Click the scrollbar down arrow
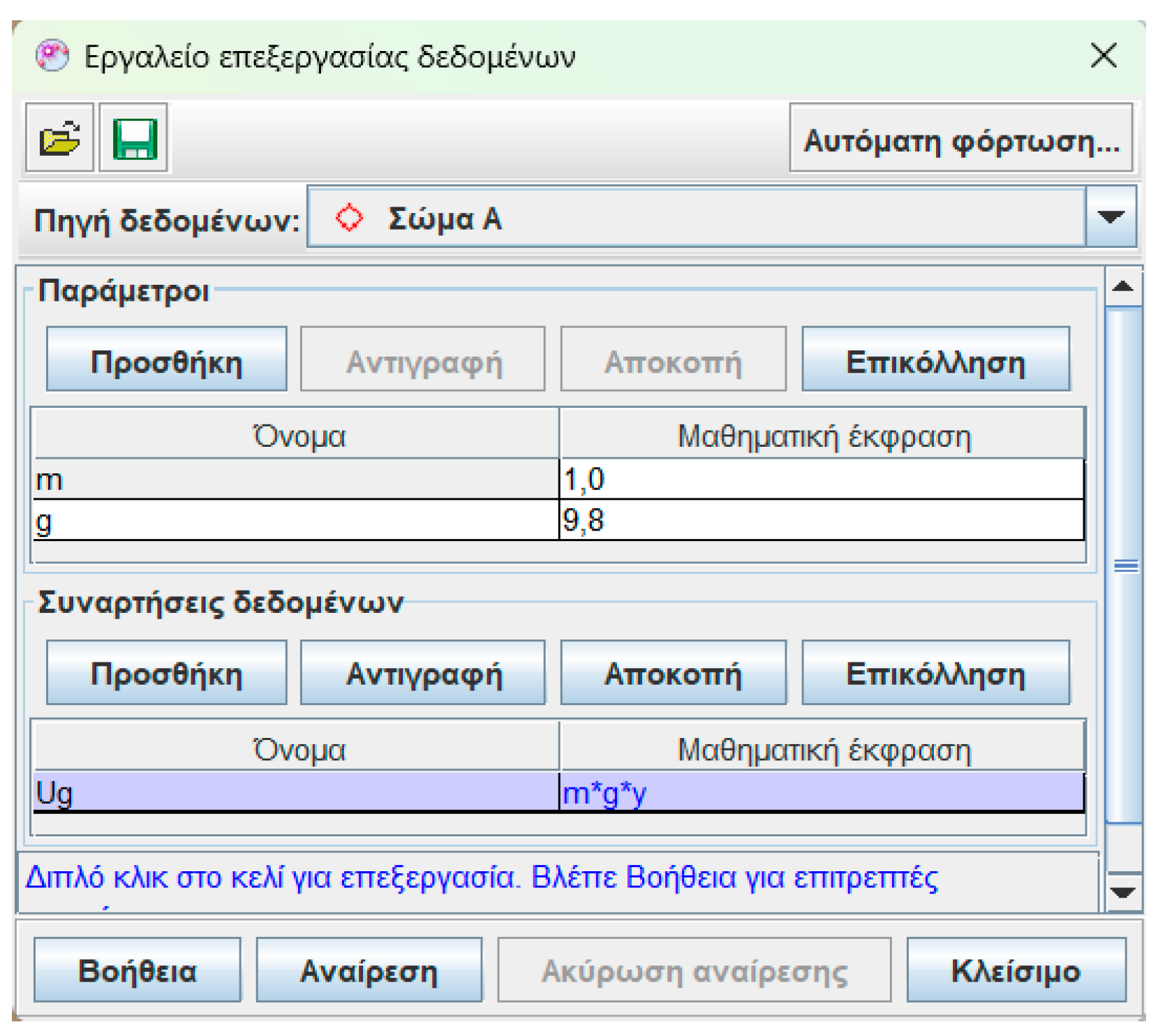1158x1036 pixels. (1123, 892)
